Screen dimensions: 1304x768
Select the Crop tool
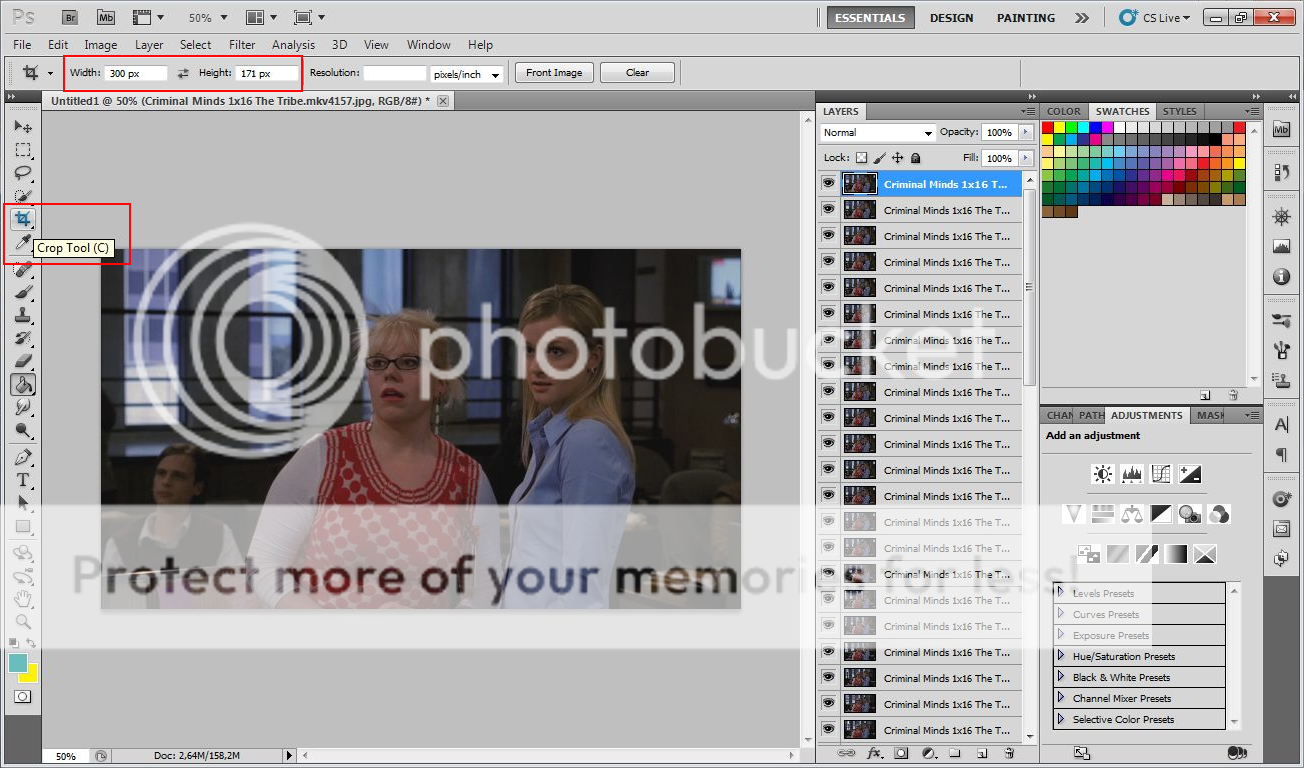coord(23,218)
